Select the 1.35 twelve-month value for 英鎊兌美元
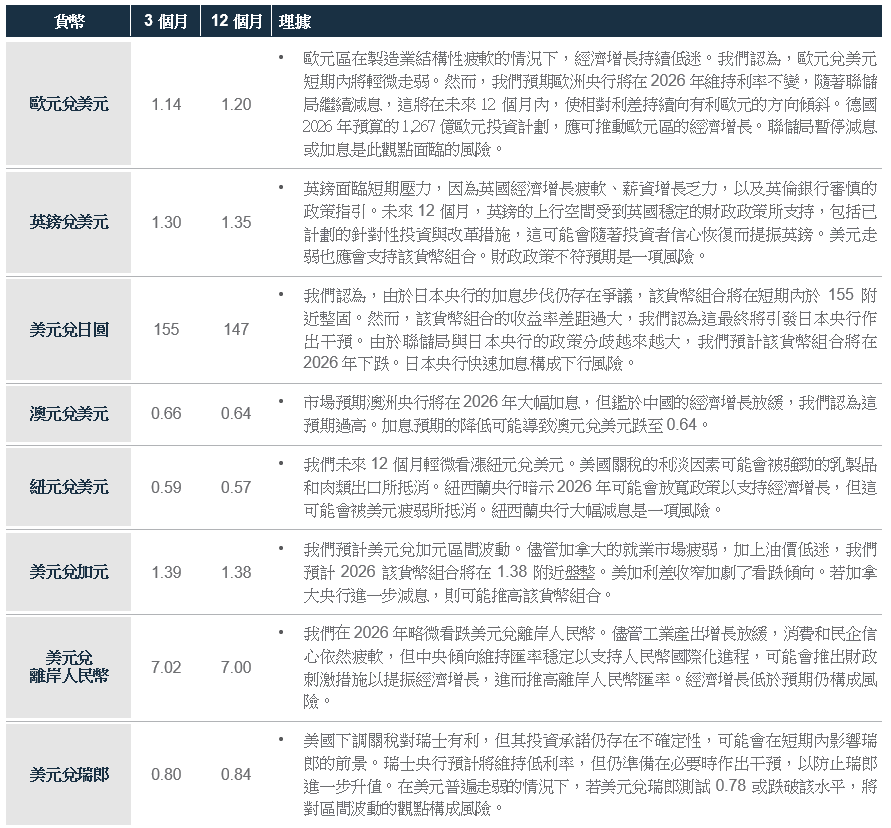 coord(236,222)
